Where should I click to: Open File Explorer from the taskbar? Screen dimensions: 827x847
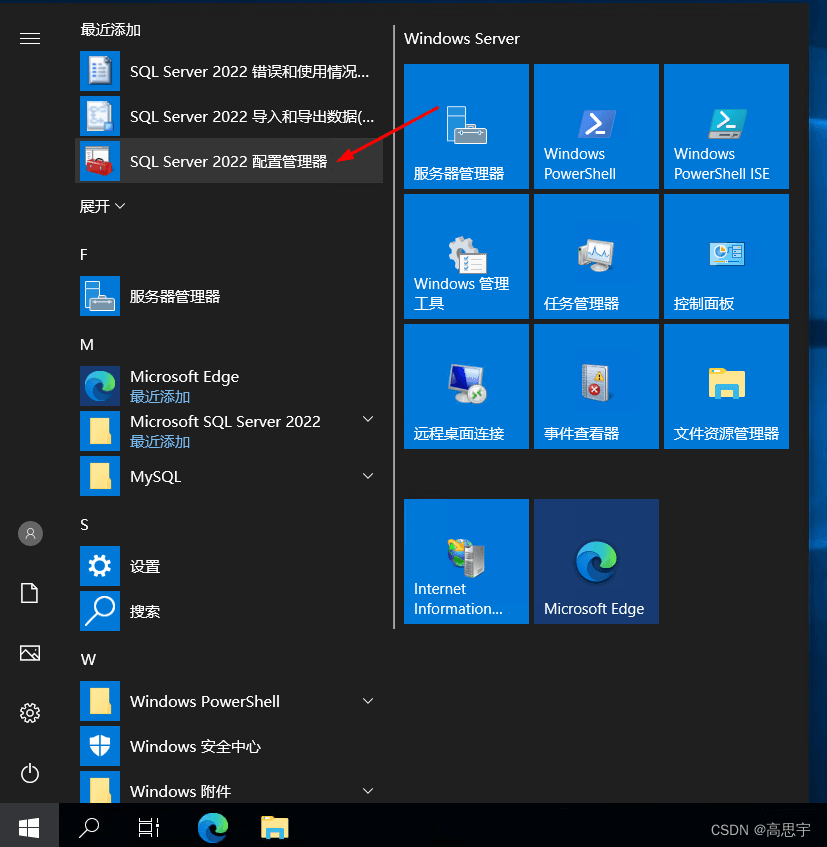point(274,827)
